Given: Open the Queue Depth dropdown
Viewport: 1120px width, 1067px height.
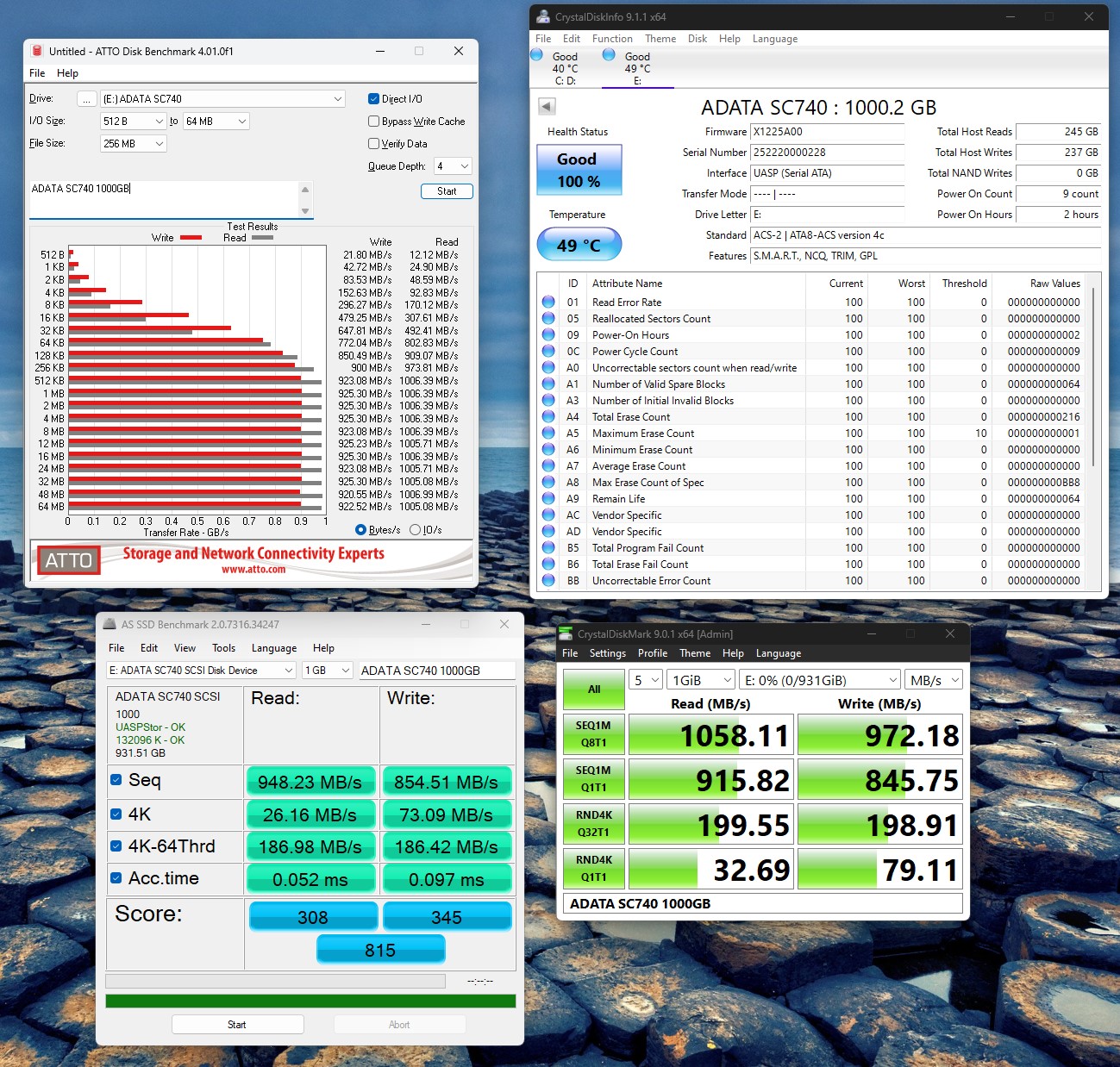Looking at the screenshot, I should click(453, 166).
